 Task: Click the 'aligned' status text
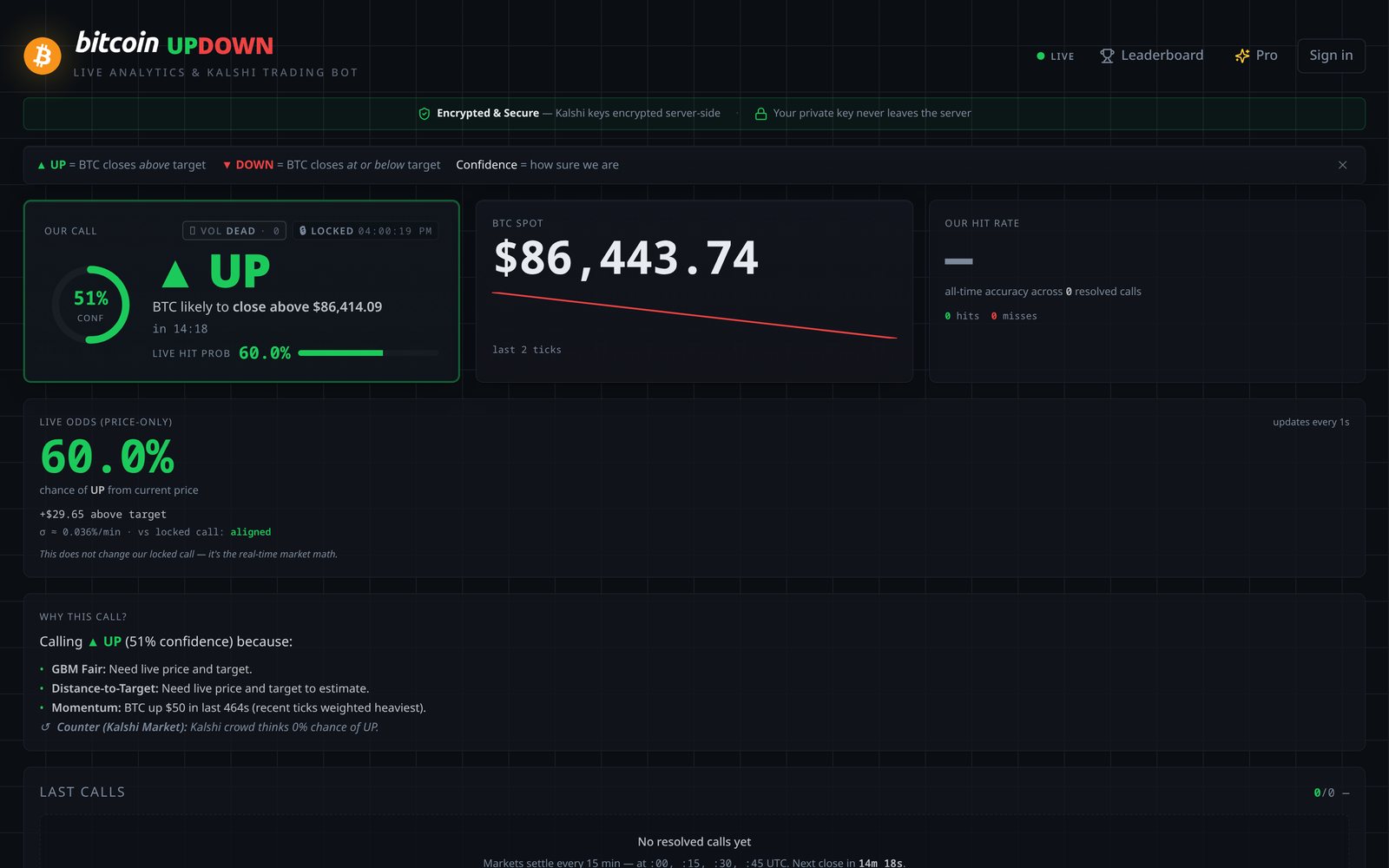251,532
